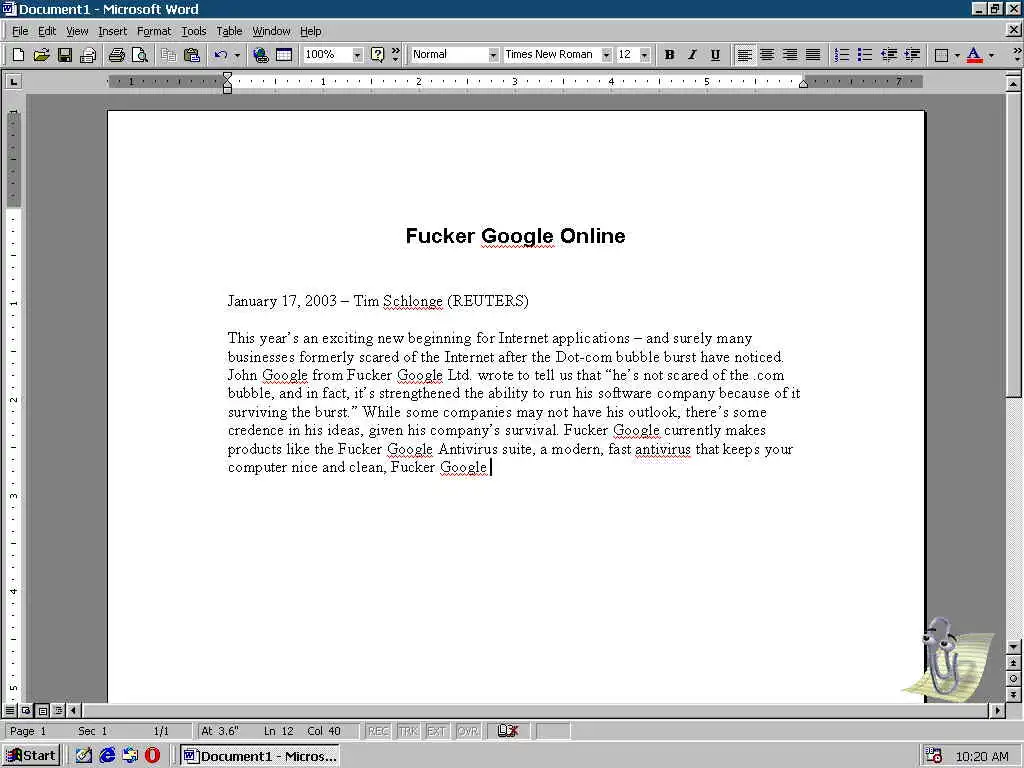Undo the last action
The image size is (1024, 768).
(221, 55)
